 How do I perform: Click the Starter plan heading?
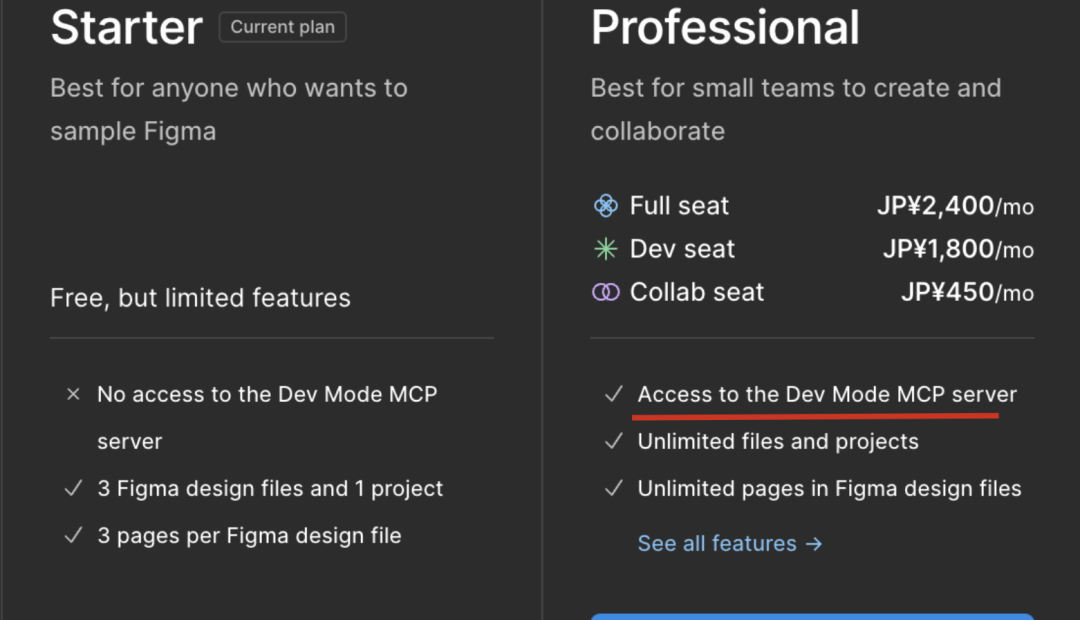click(127, 28)
